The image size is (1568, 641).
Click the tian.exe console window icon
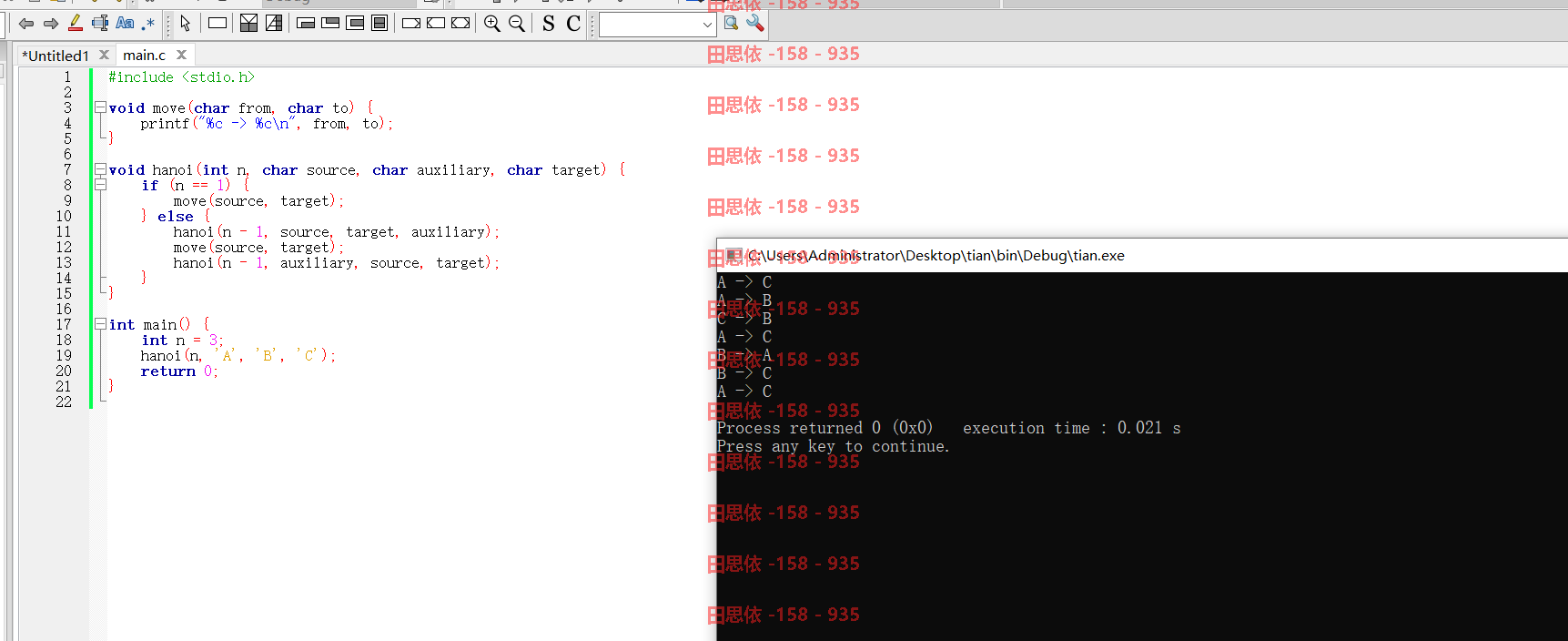pos(733,256)
